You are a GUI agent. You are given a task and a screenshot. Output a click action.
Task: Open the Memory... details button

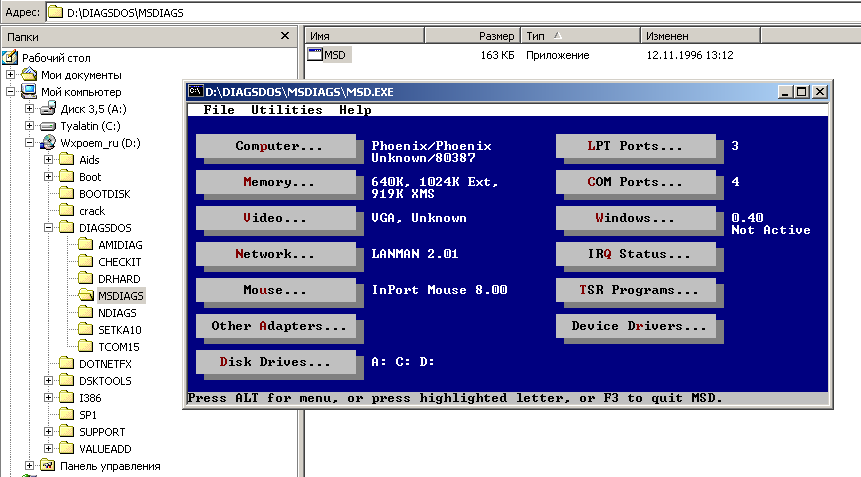coord(276,182)
